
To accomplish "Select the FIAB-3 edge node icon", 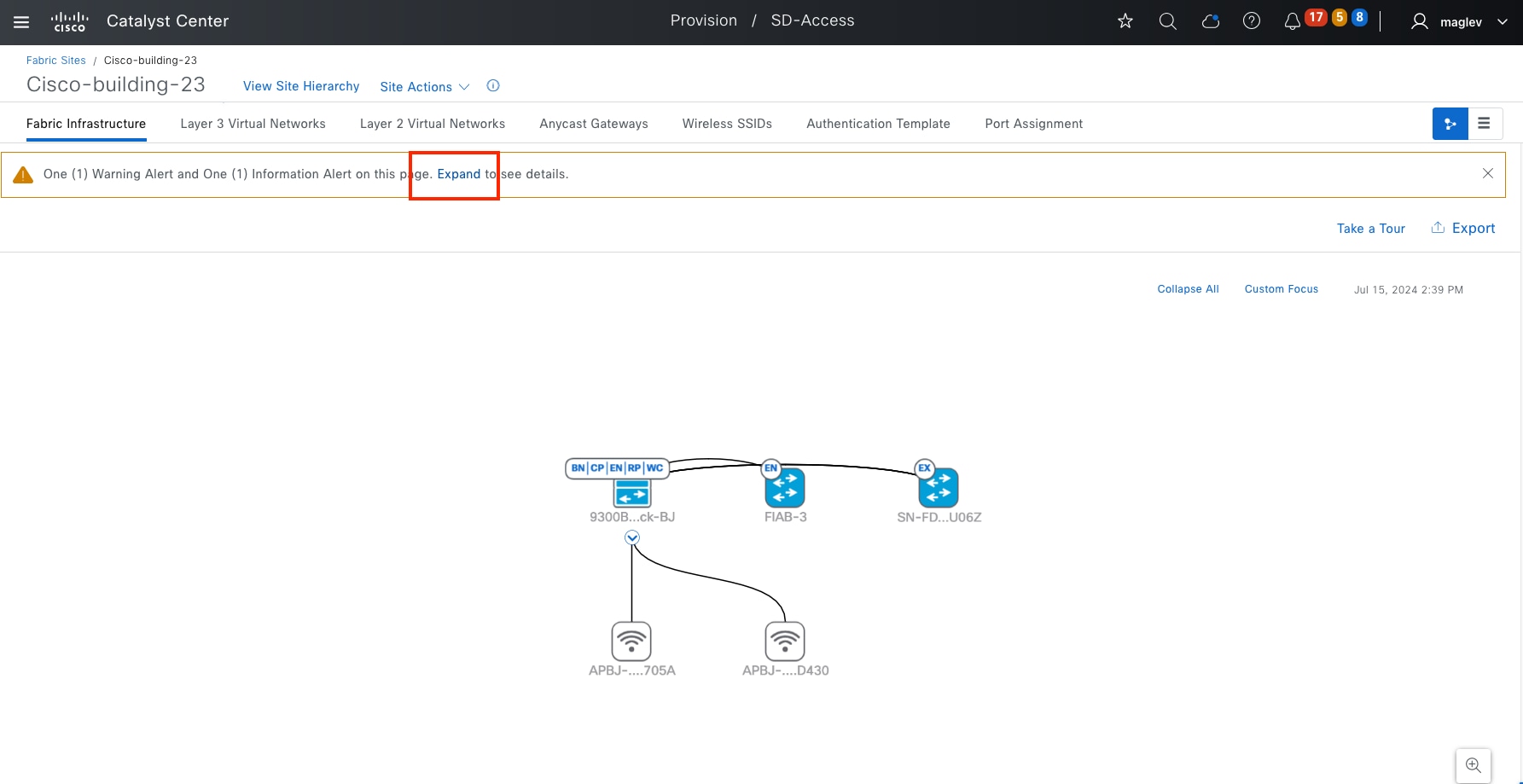I will [785, 489].
